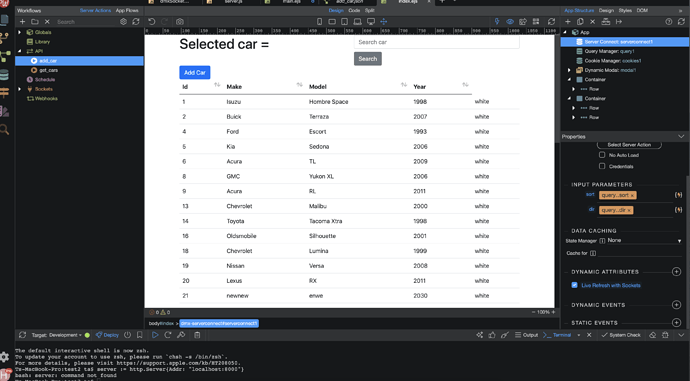Select the get_cars API action
This screenshot has width=690, height=381.
tap(48, 70)
